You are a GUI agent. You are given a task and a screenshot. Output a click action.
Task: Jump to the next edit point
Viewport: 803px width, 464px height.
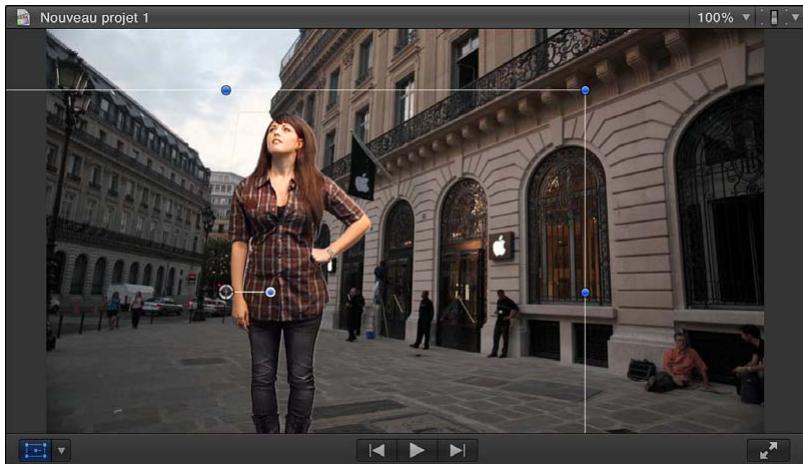457,450
